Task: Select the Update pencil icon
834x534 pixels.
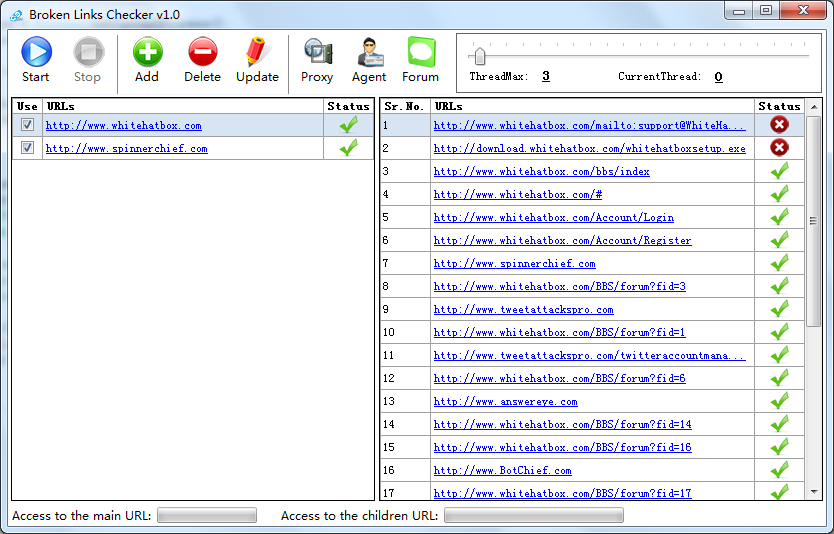Action: coord(257,52)
